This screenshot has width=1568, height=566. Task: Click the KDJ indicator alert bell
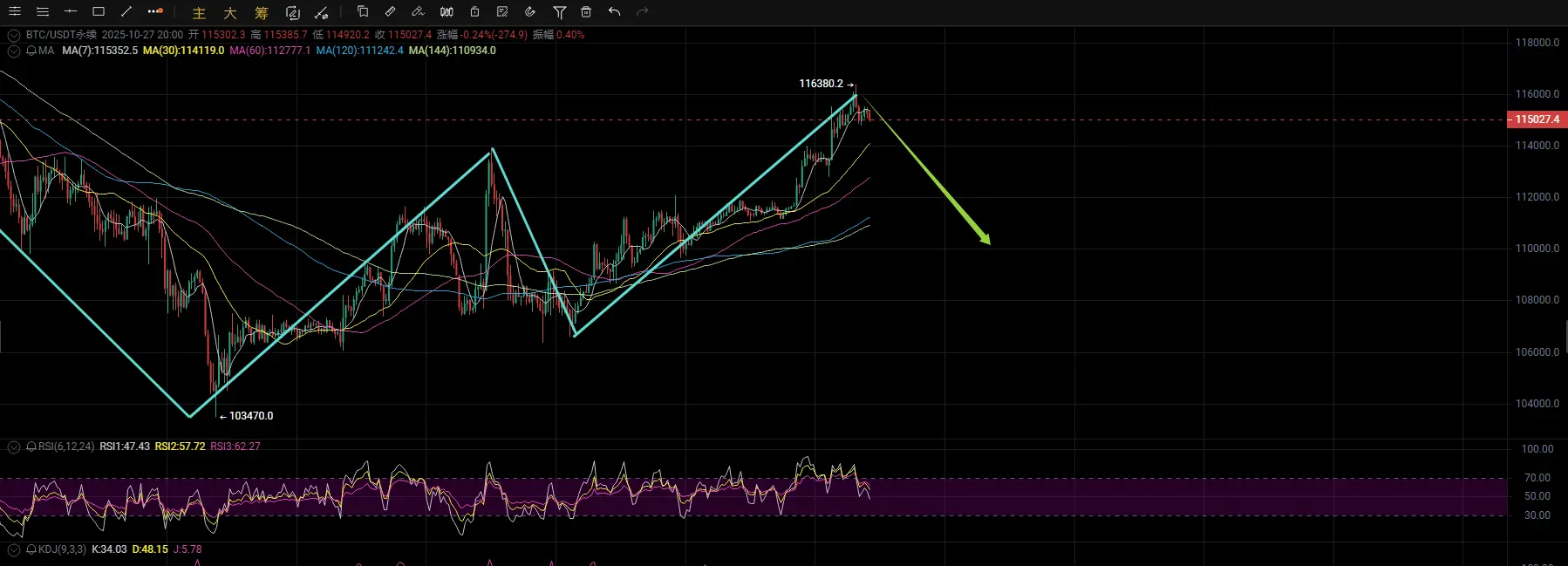pyautogui.click(x=31, y=549)
